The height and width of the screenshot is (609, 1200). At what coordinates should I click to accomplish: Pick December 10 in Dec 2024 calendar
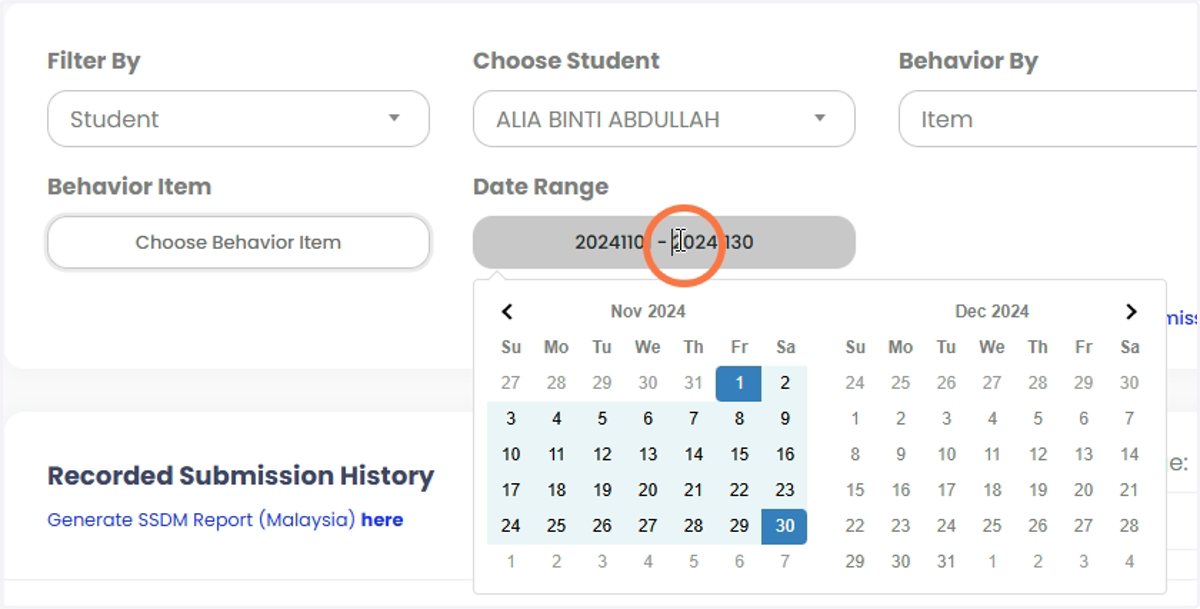[x=947, y=454]
